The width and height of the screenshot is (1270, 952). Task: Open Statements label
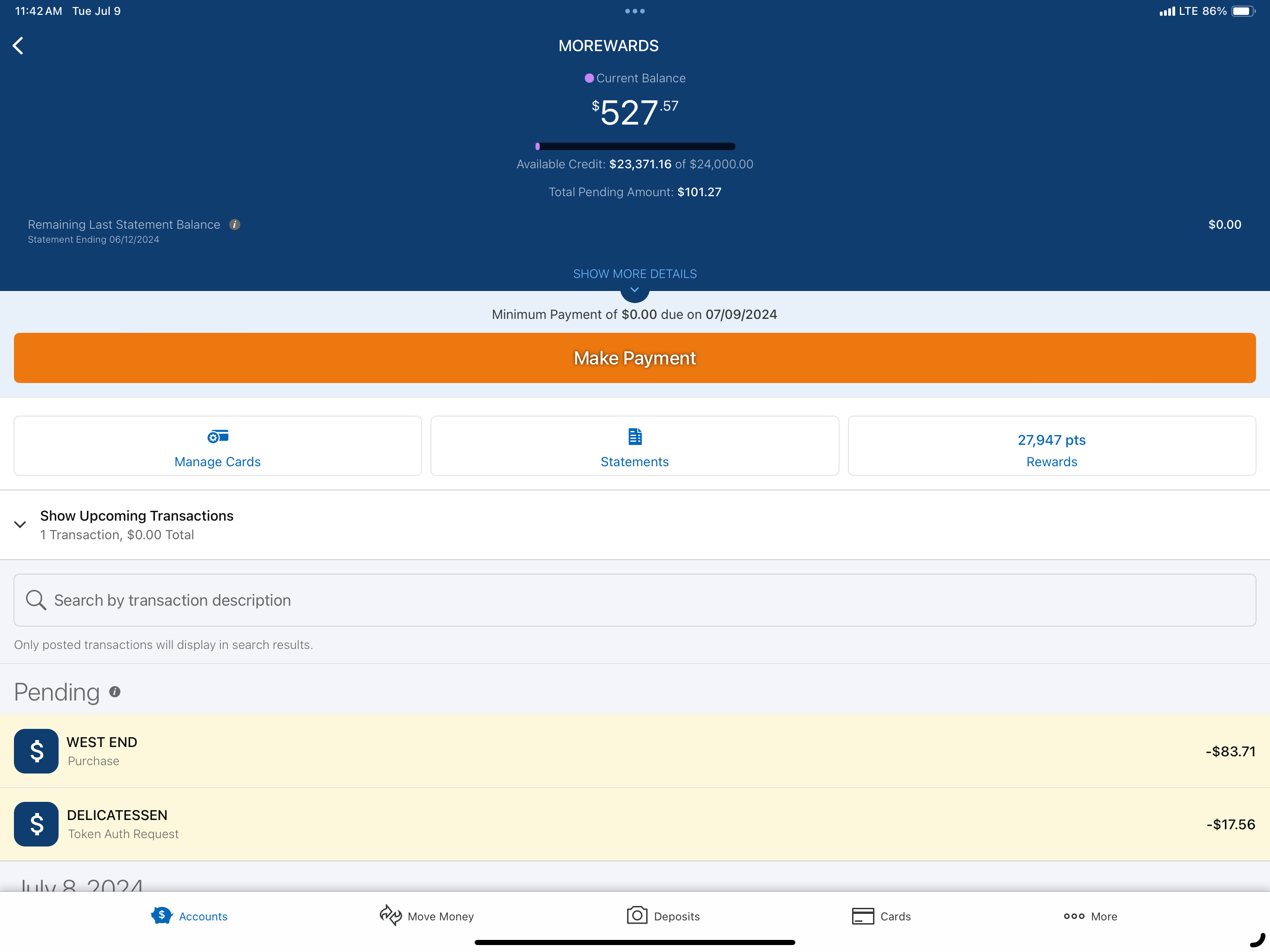635,462
